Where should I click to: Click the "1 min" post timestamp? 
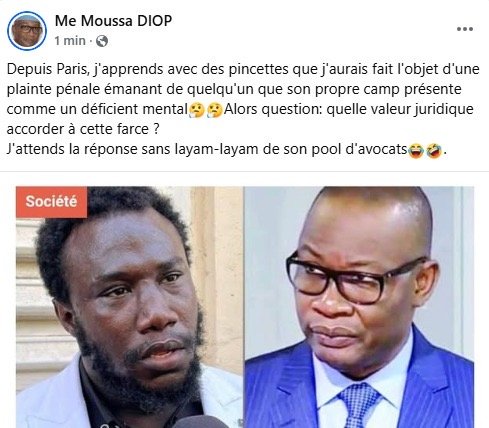70,41
